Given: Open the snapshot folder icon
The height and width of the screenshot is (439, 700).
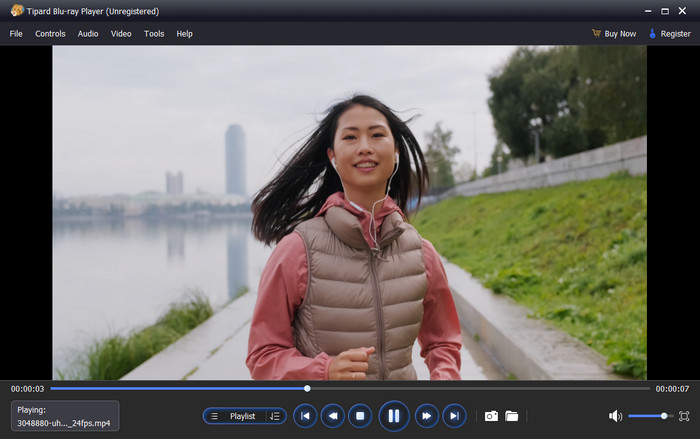Looking at the screenshot, I should click(x=512, y=416).
